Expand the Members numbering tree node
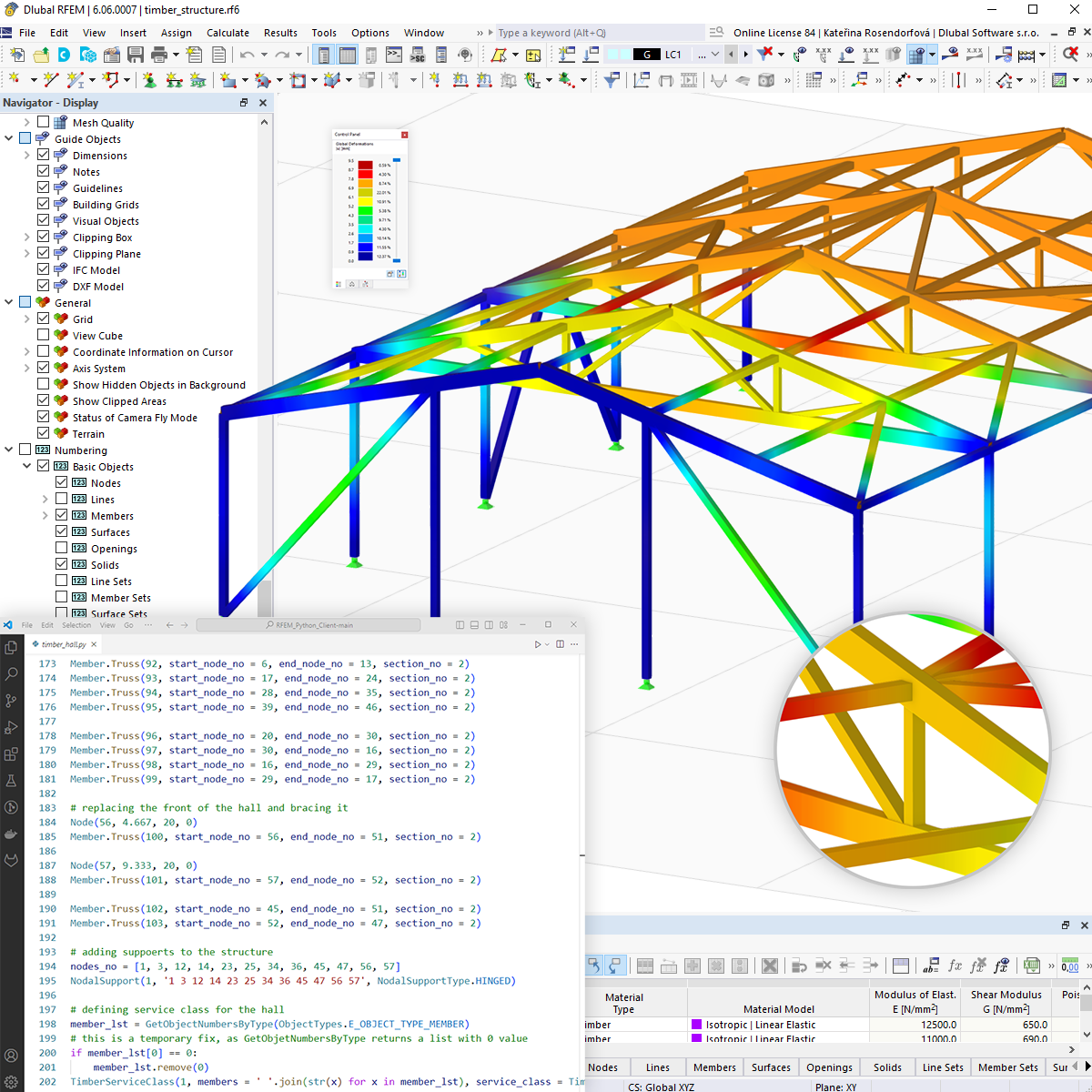 pyautogui.click(x=45, y=515)
